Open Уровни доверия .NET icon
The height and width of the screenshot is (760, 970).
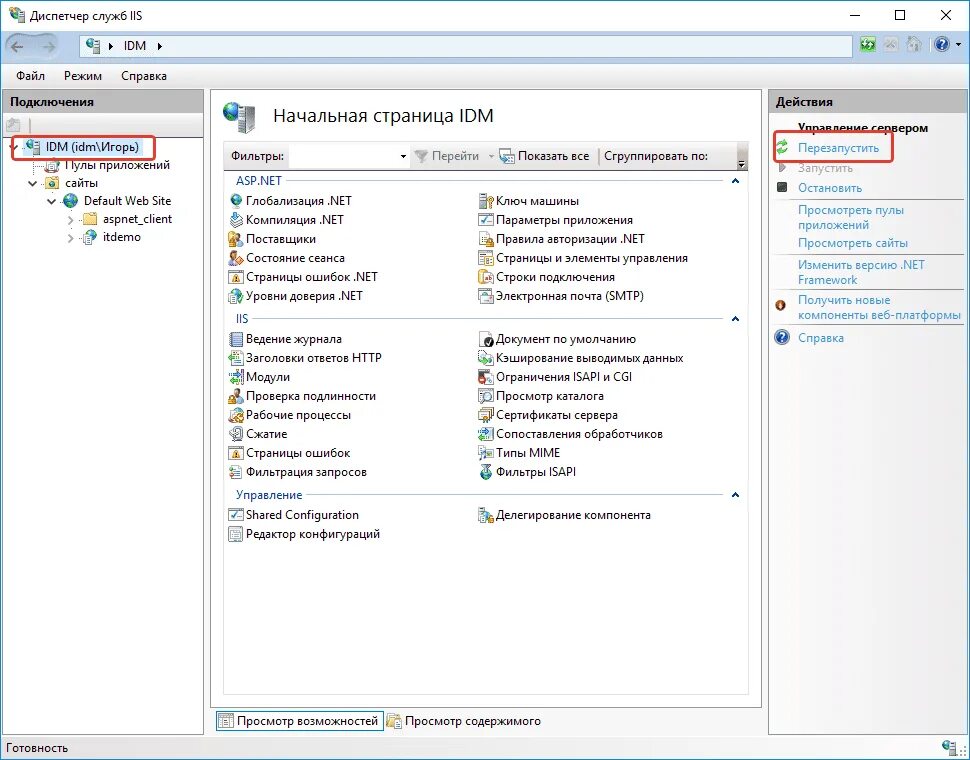click(236, 296)
